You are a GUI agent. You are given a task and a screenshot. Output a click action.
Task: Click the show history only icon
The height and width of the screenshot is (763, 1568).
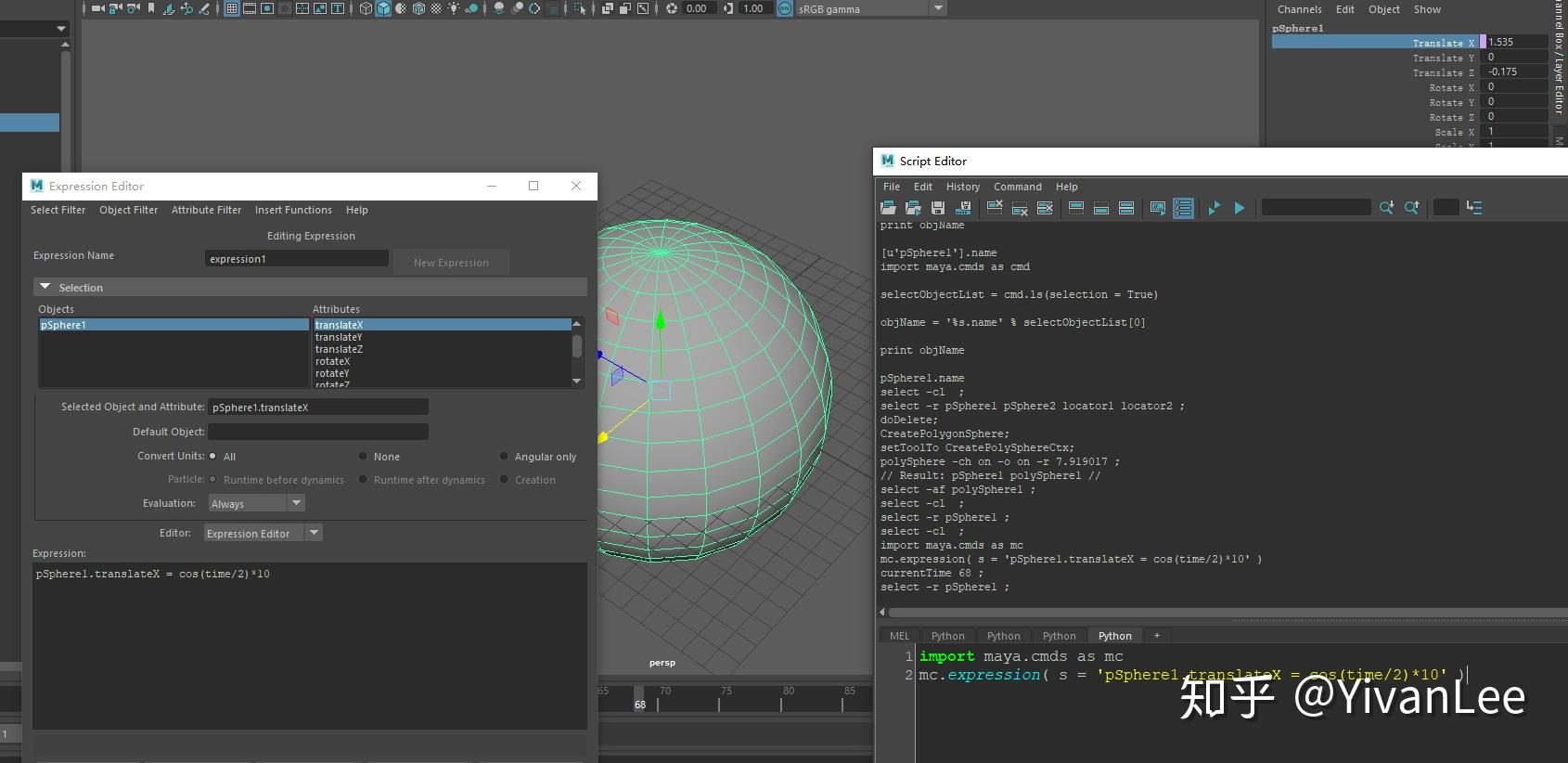pyautogui.click(x=1076, y=208)
